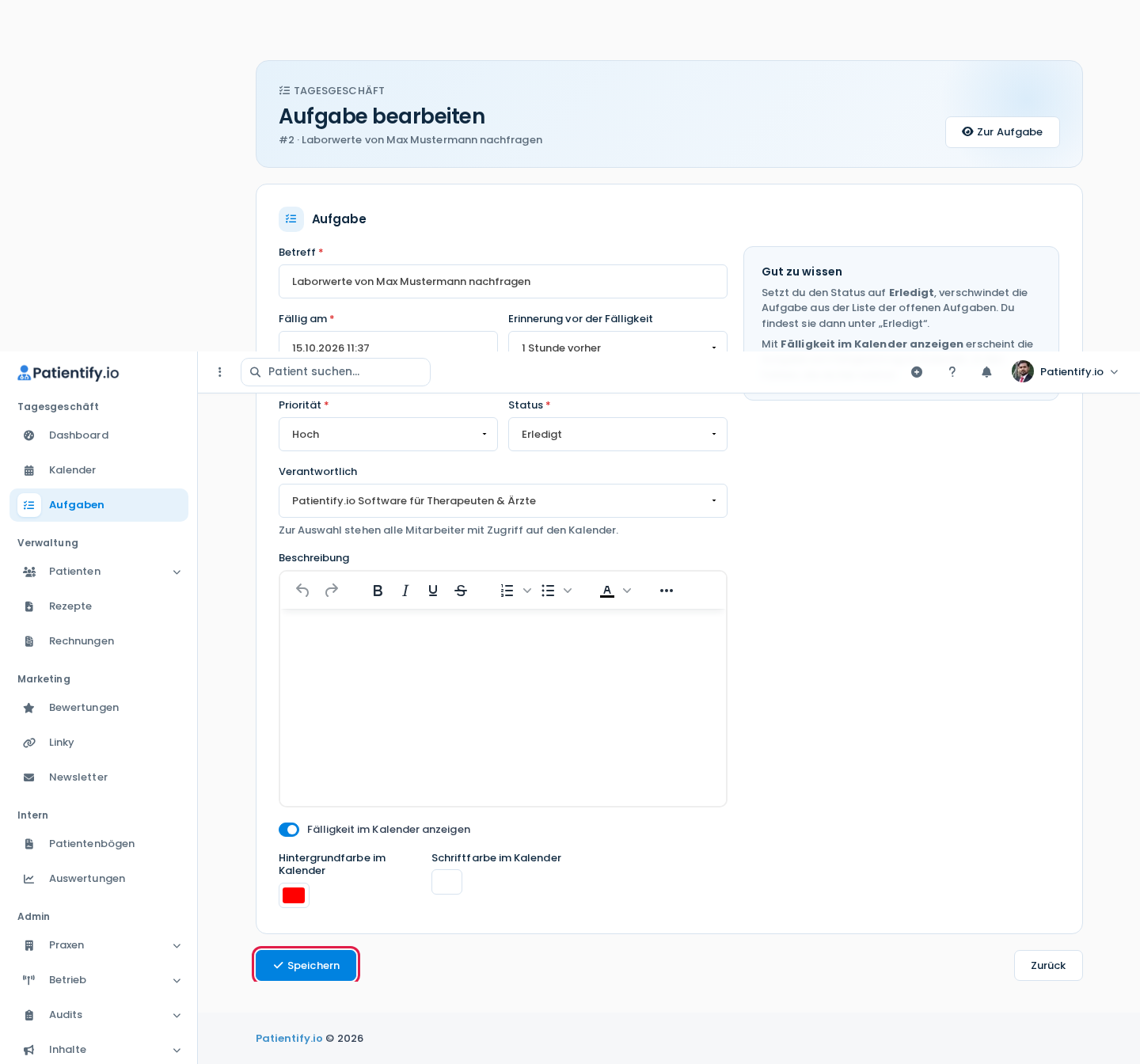Expand text color options arrow
This screenshot has height=1064, width=1140.
click(627, 591)
